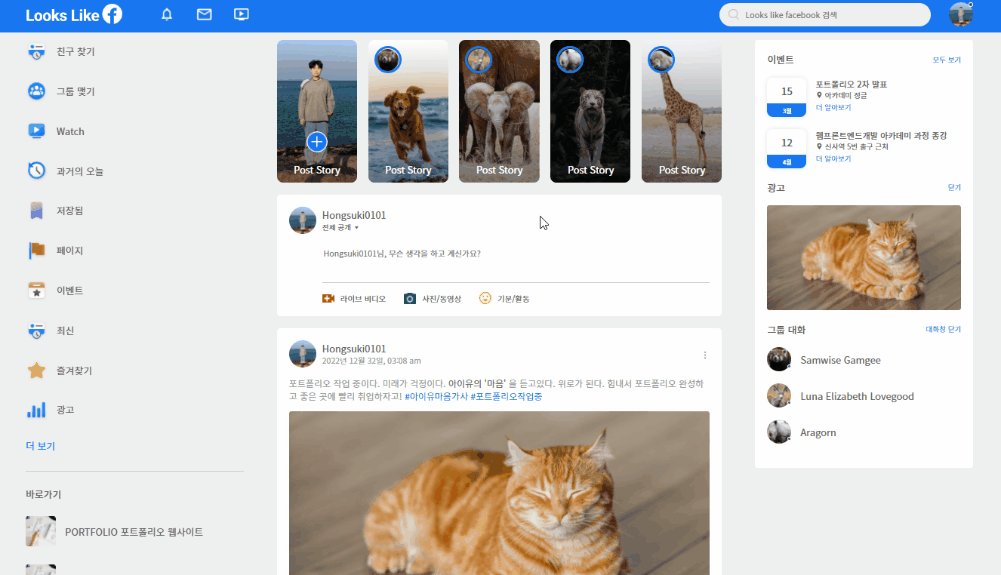Open the cat advertisement image

tap(864, 257)
